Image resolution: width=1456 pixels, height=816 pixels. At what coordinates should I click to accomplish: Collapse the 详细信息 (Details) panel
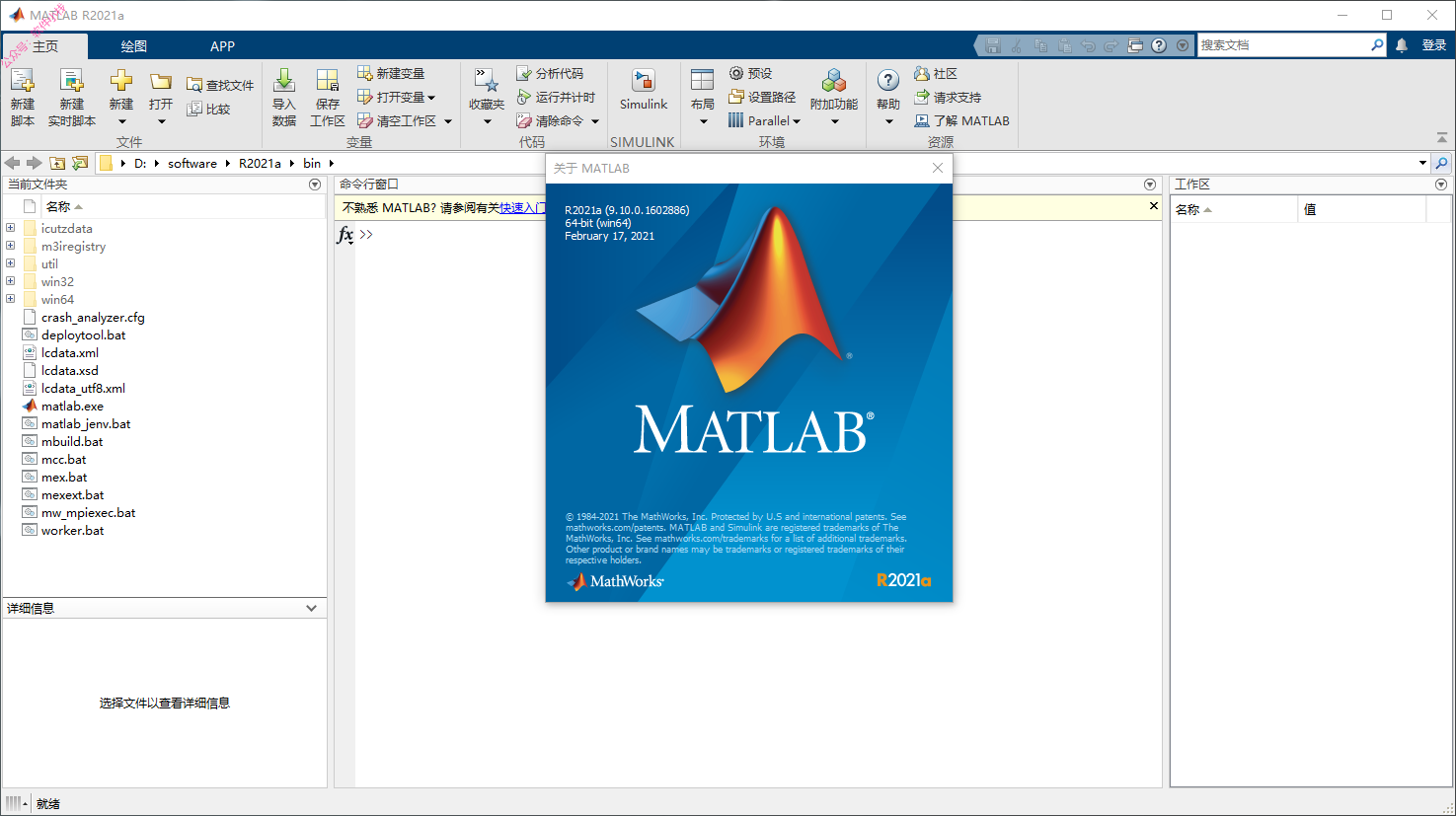tap(312, 608)
